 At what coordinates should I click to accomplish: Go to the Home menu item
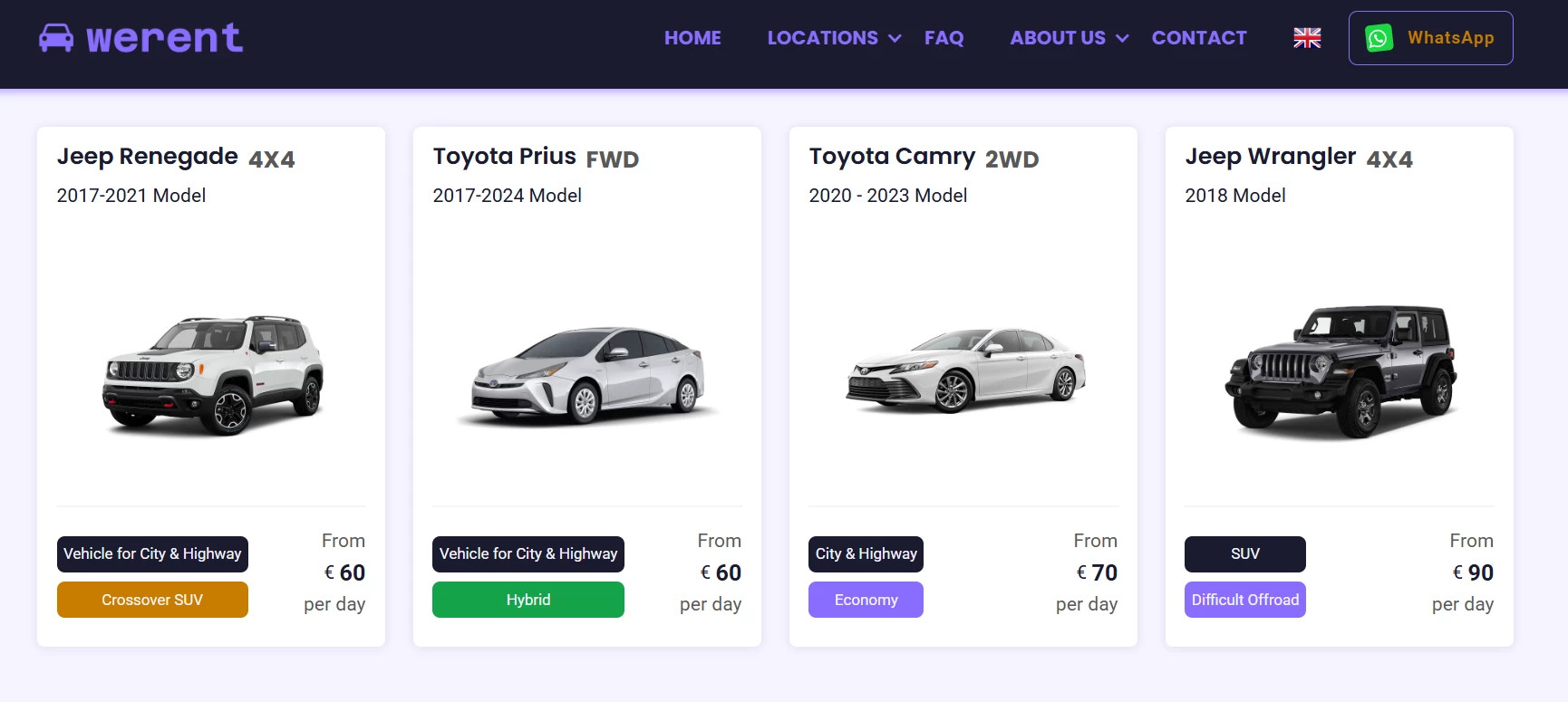click(x=692, y=38)
